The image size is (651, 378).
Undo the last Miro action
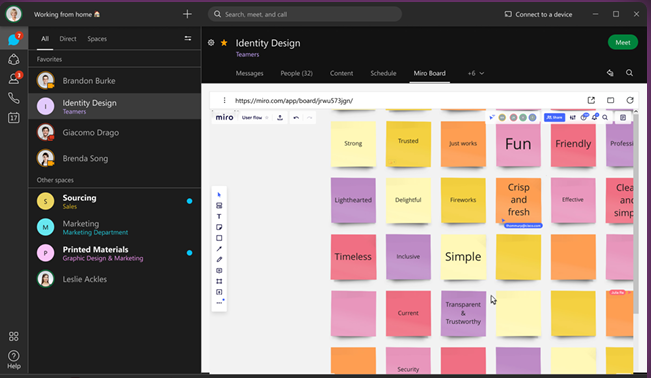coord(296,118)
